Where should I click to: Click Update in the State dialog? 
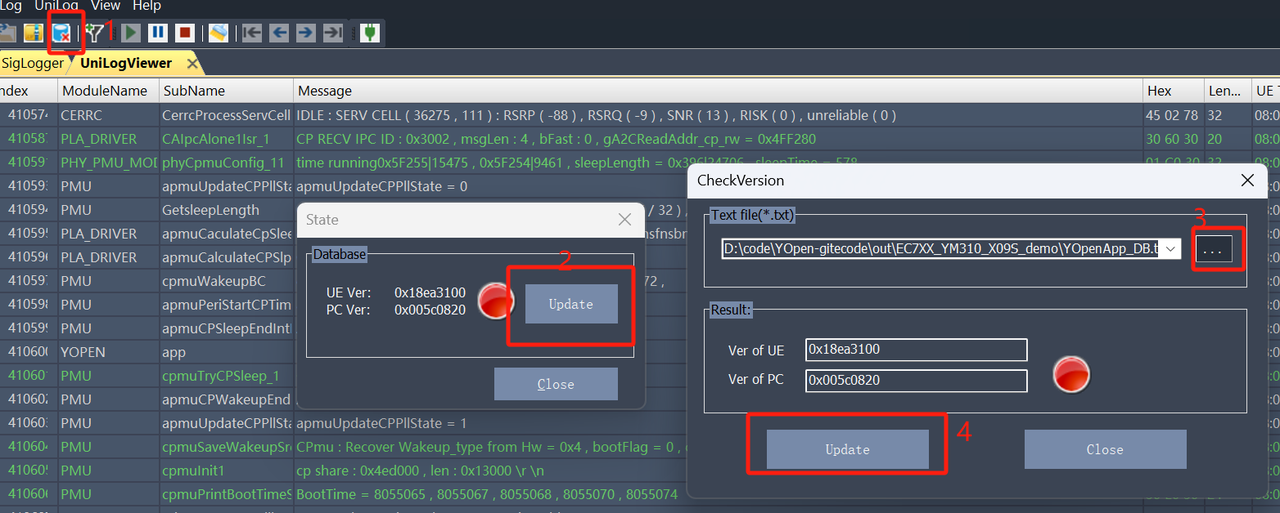coord(571,304)
